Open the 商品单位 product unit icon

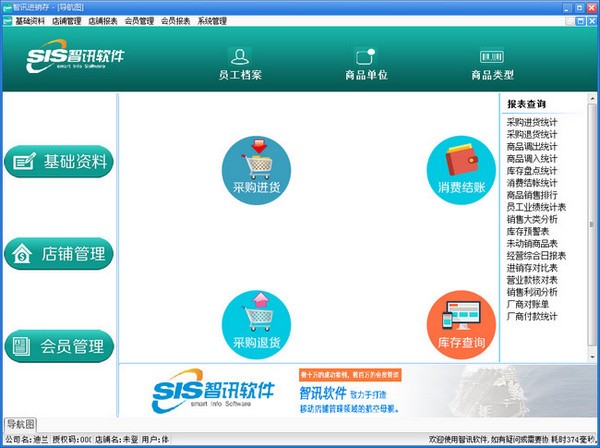pyautogui.click(x=366, y=64)
